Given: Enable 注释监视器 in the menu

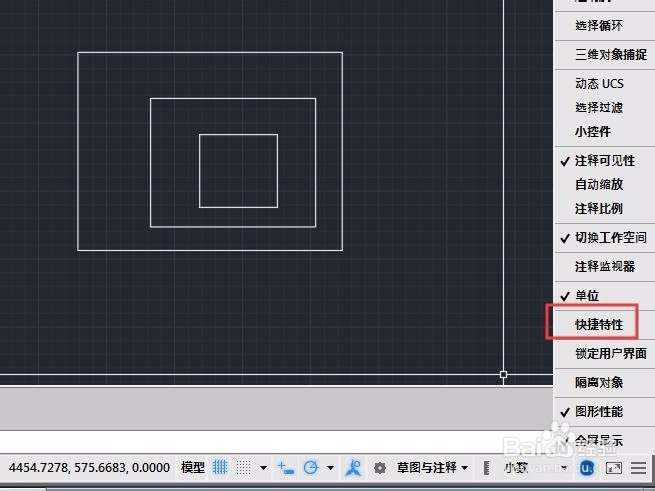Looking at the screenshot, I should [604, 266].
